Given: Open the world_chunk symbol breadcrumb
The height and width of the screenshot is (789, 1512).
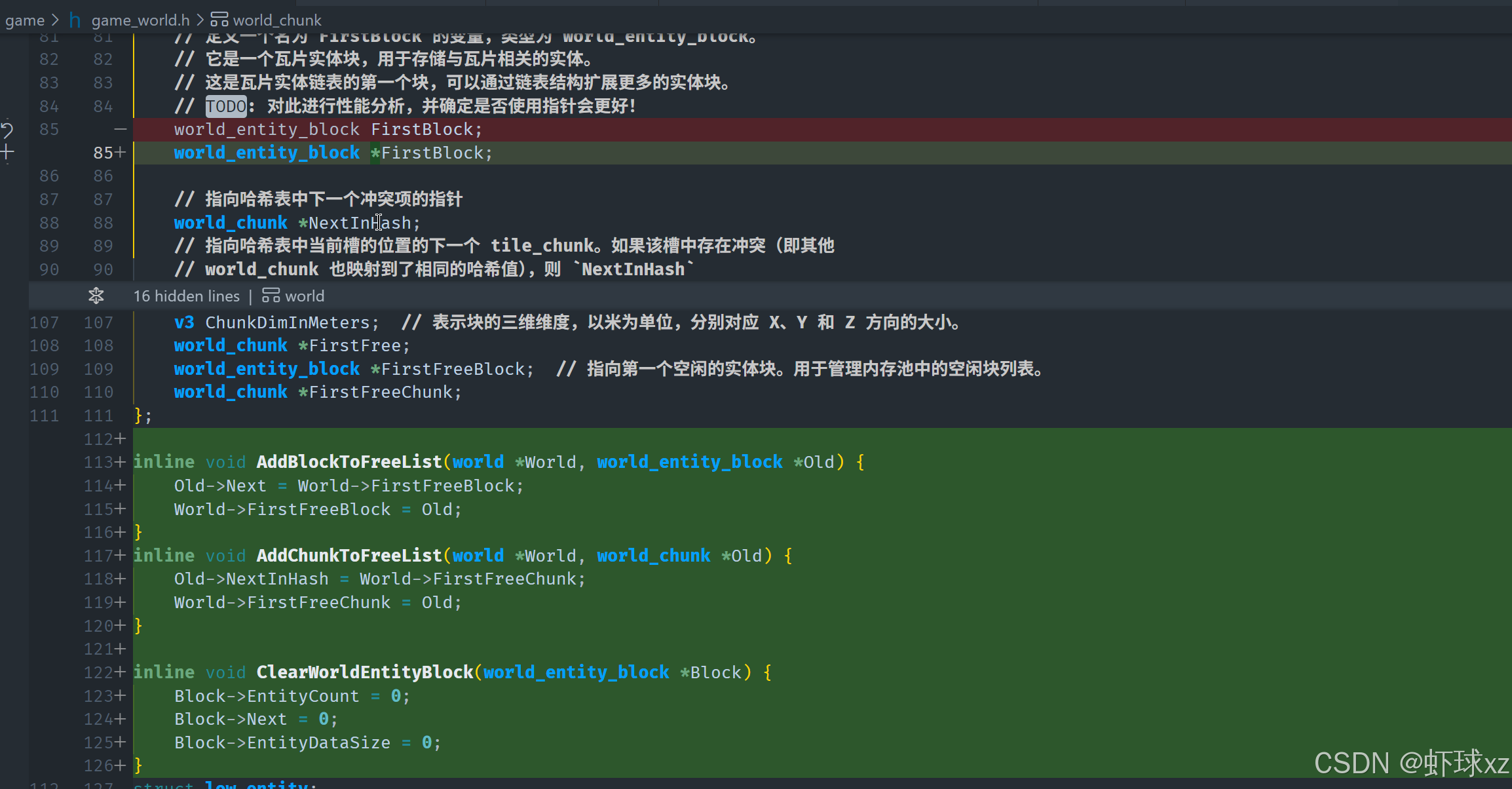Looking at the screenshot, I should 277,20.
